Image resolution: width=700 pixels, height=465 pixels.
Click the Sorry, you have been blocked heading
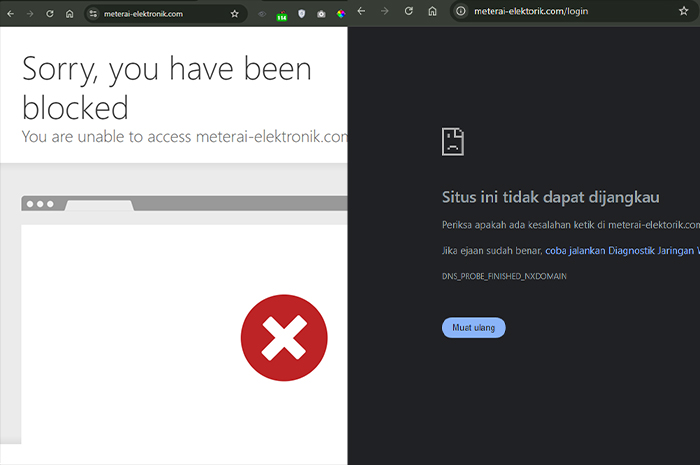[x=167, y=88]
